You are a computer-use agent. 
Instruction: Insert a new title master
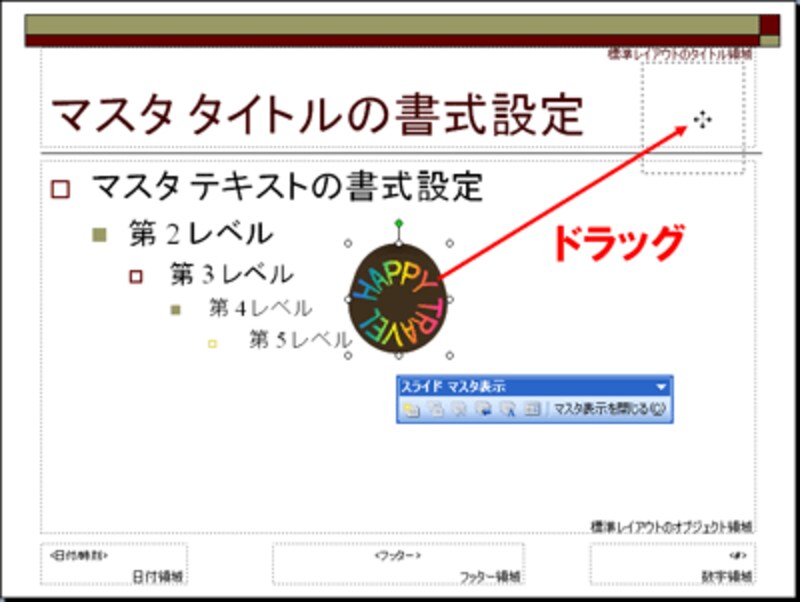pyautogui.click(x=435, y=409)
